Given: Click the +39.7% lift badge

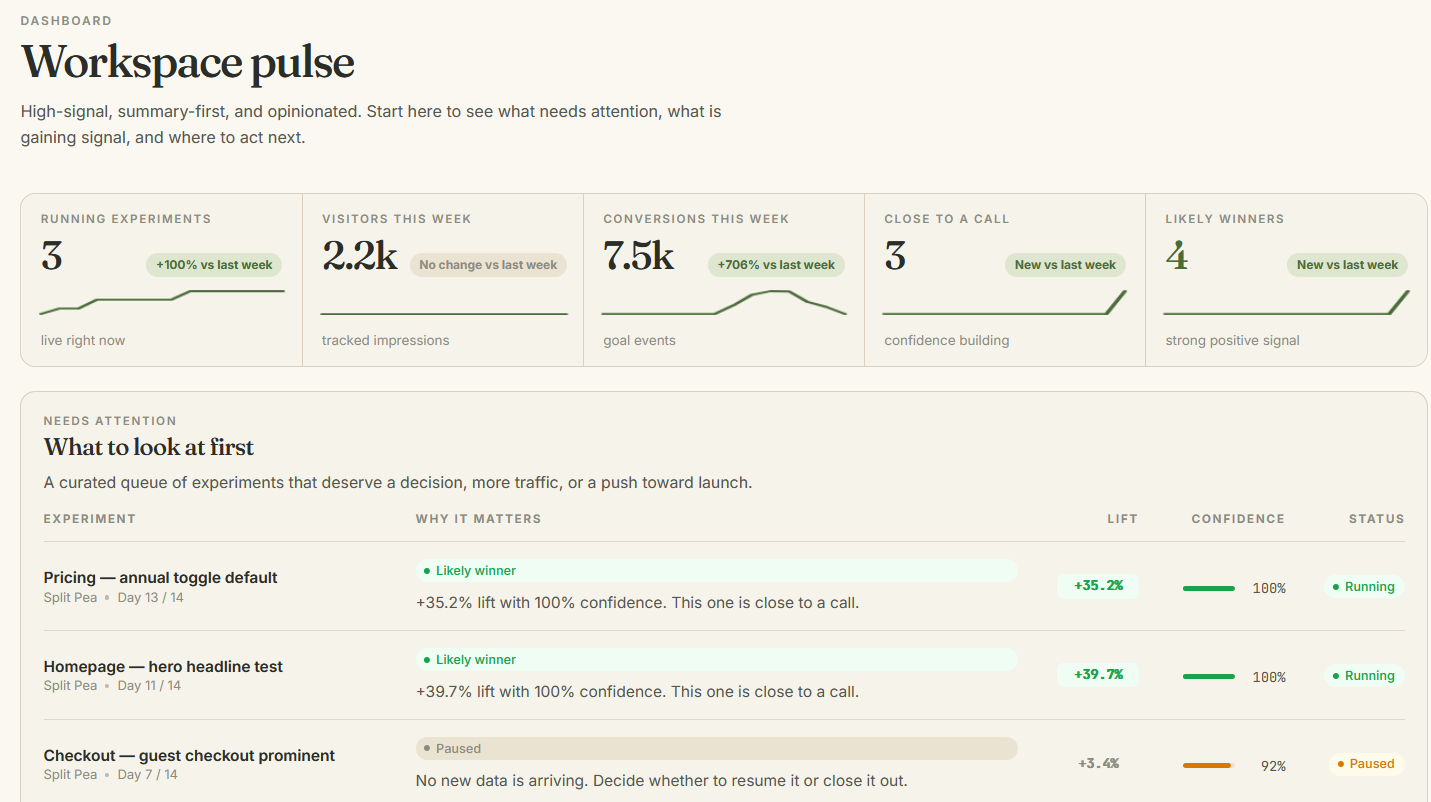Looking at the screenshot, I should (x=1098, y=675).
